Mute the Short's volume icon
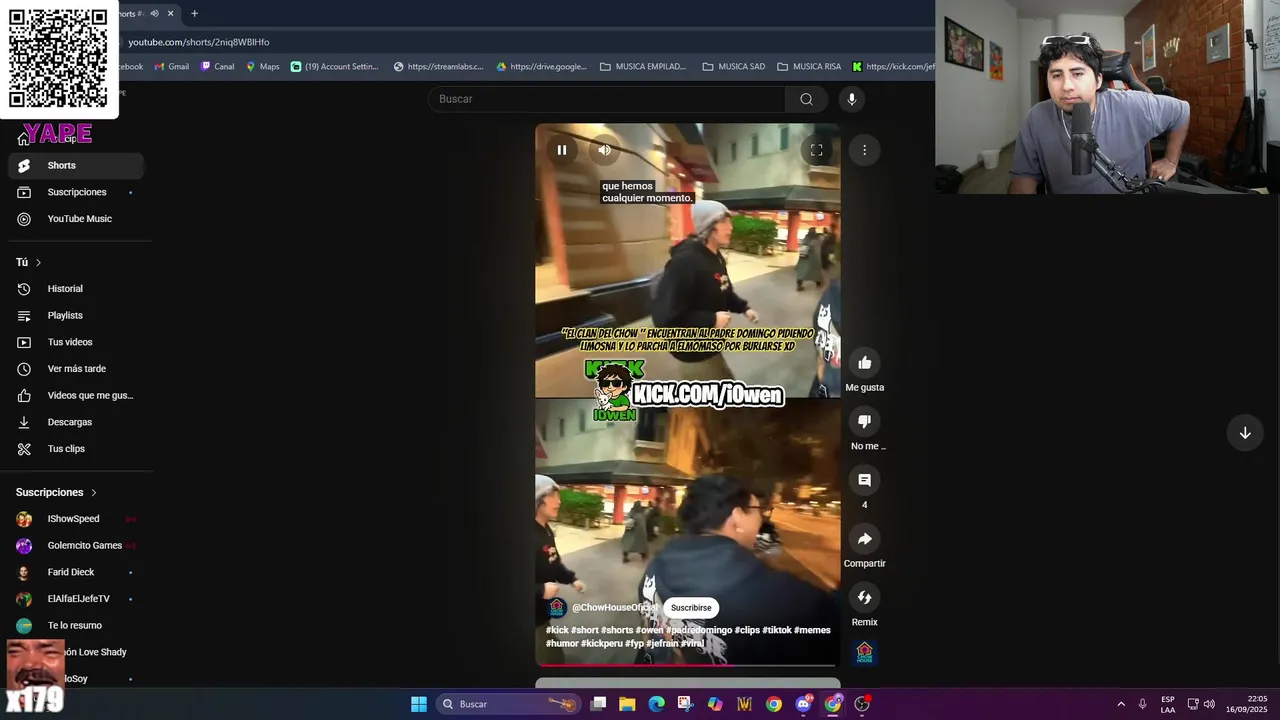 point(605,150)
